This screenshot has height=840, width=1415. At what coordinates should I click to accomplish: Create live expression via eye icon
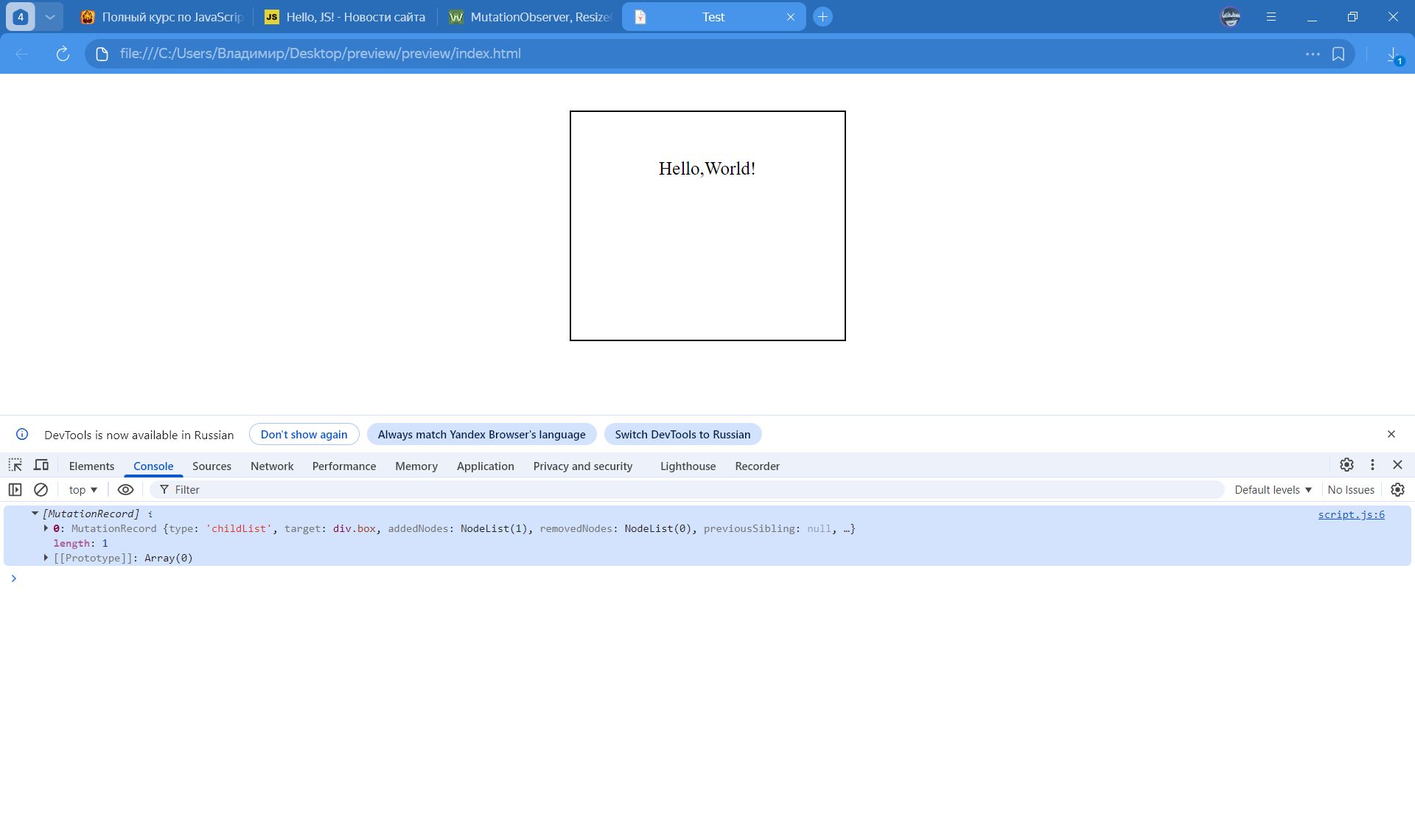point(125,489)
